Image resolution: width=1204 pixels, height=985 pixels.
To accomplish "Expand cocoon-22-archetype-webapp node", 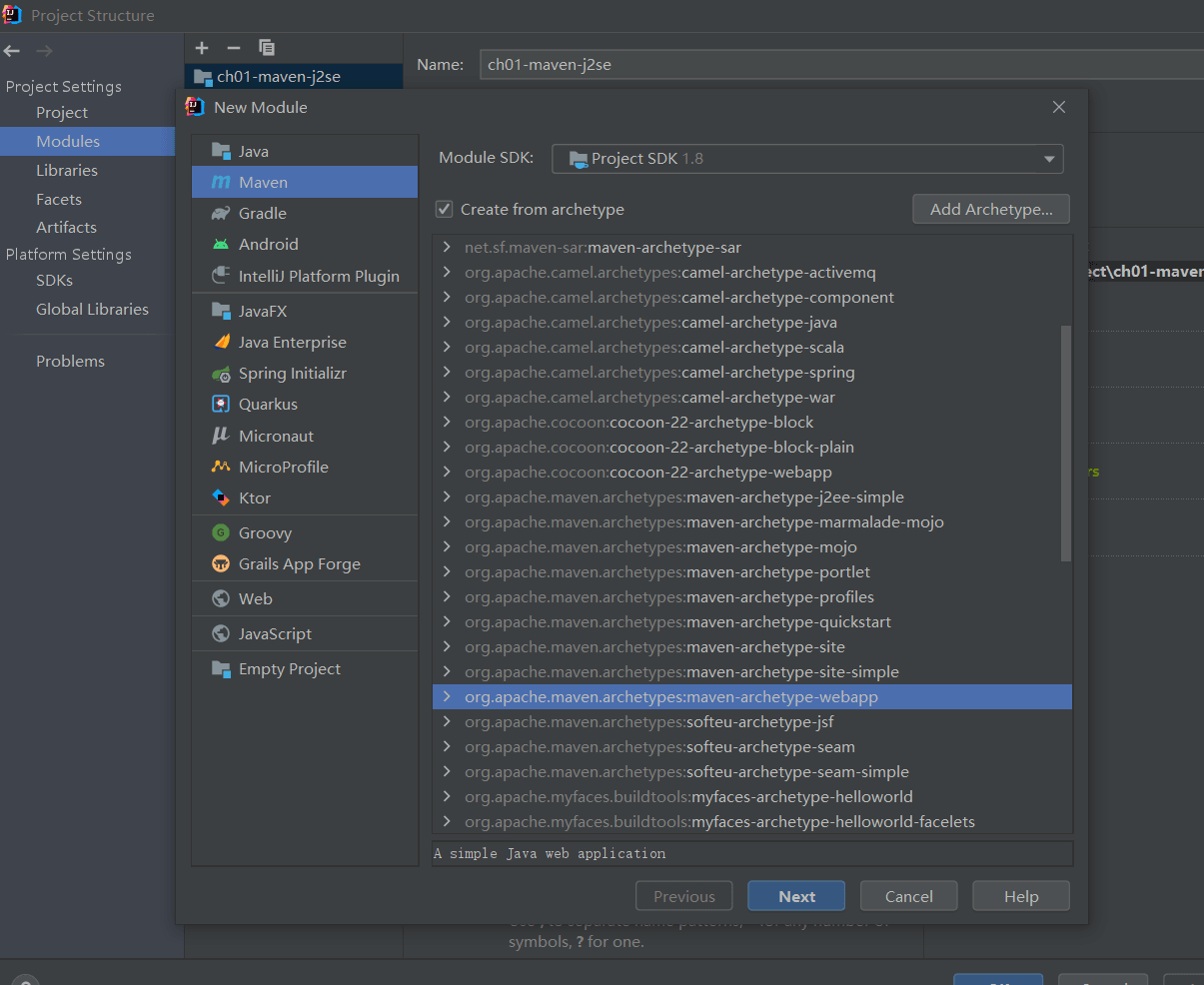I will pos(447,472).
